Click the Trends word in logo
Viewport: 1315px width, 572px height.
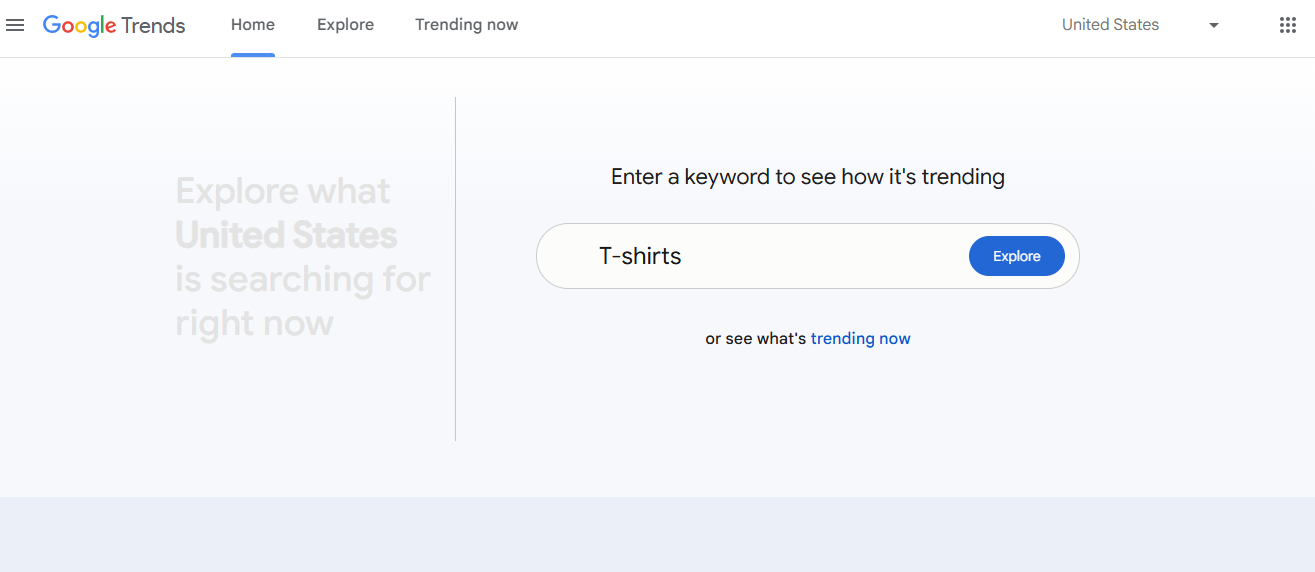click(x=153, y=26)
